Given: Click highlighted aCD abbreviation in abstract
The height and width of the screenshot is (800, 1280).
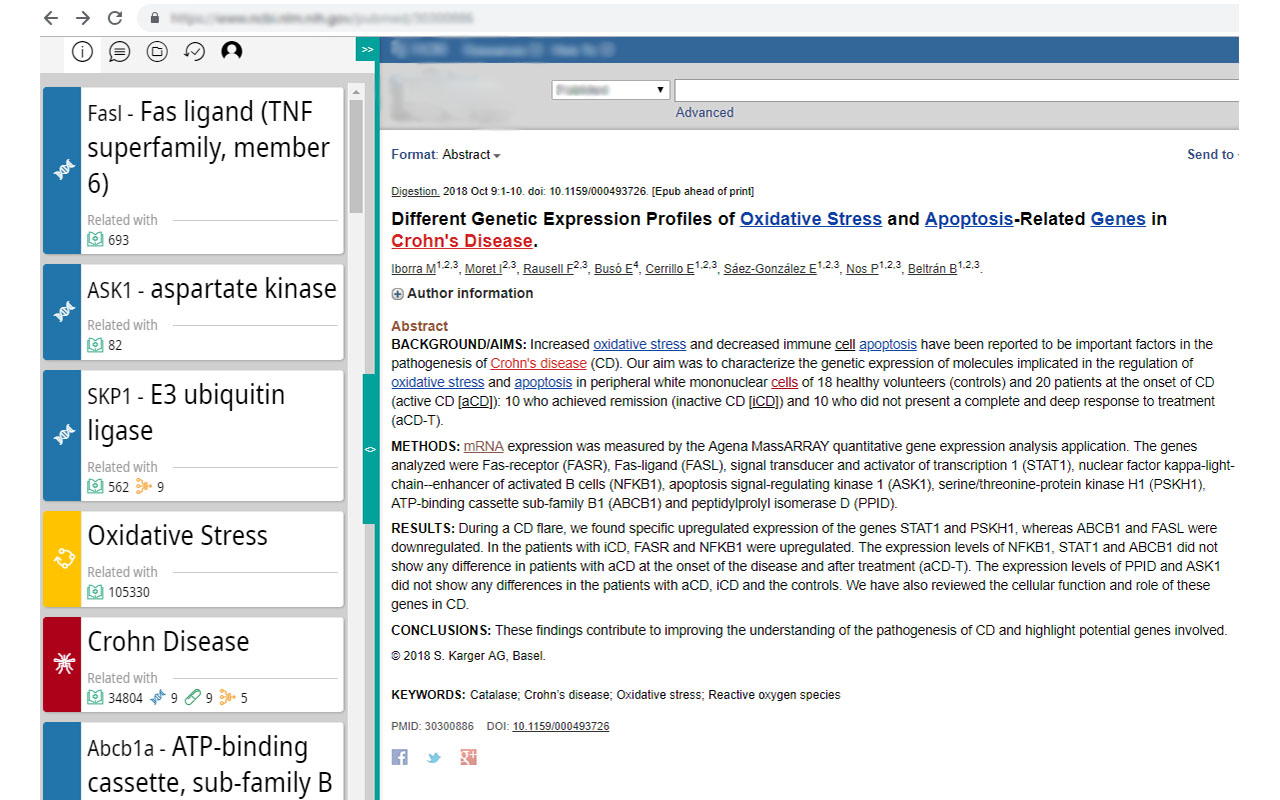Looking at the screenshot, I should coord(475,401).
